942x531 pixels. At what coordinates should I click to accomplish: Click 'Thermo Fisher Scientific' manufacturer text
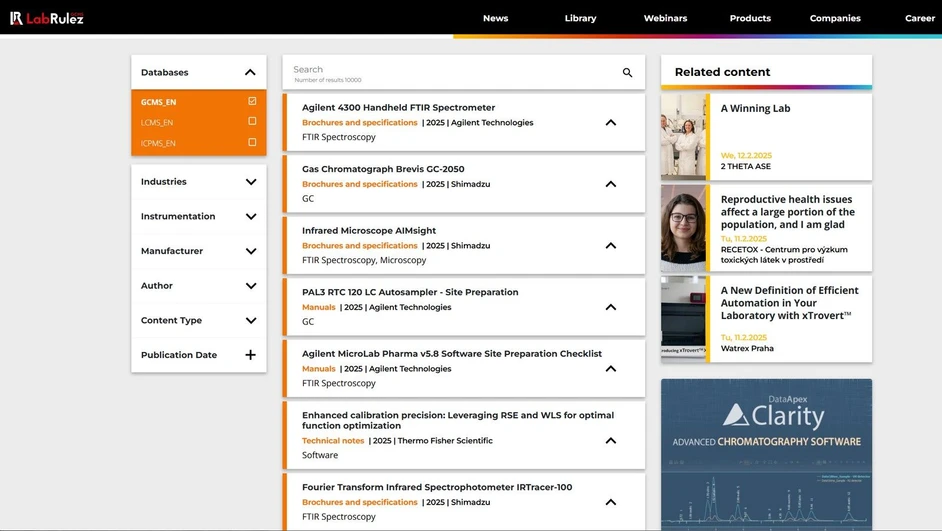445,441
